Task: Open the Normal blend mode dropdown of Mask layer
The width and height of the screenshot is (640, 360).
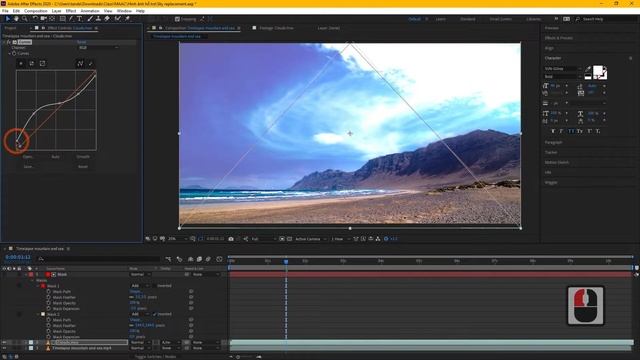Action: 140,275
